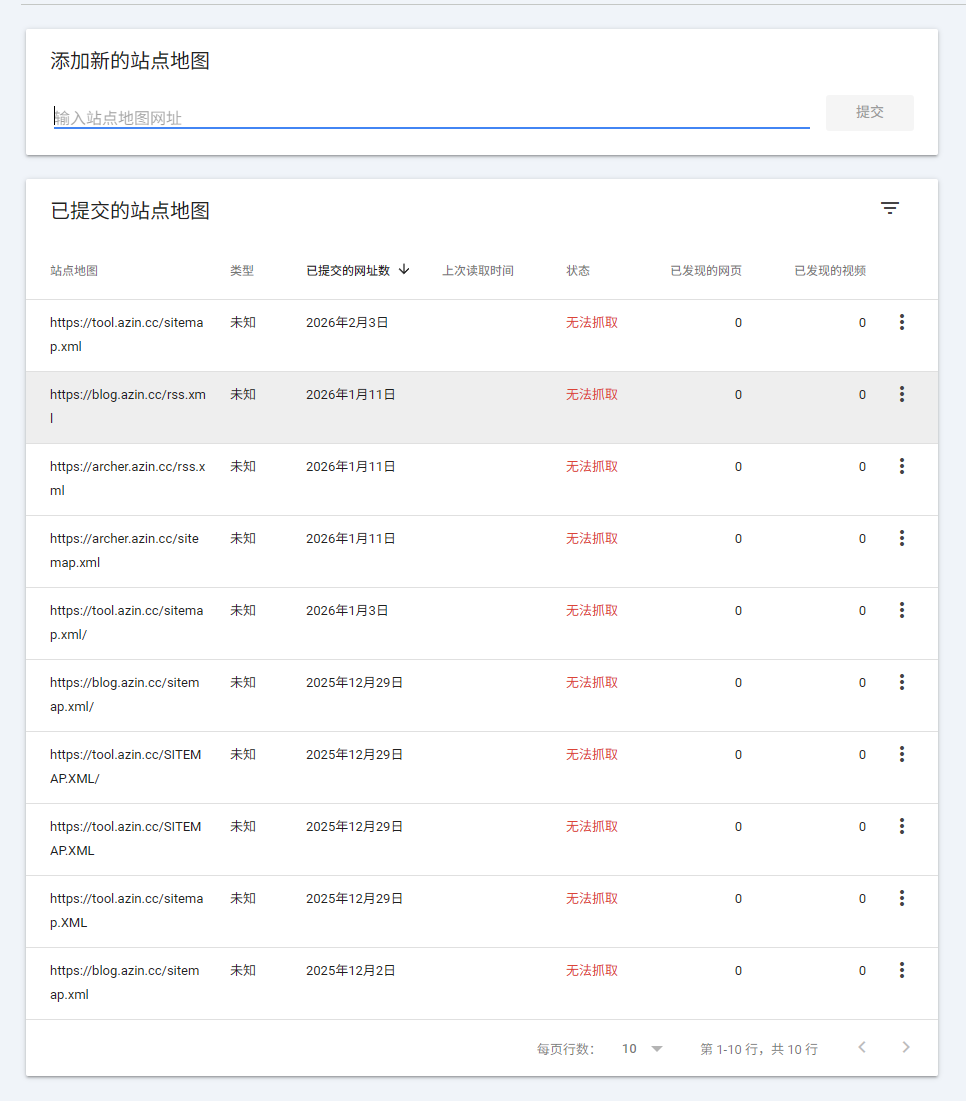Open more options for archer.azin.cc/rss.xml row
The width and height of the screenshot is (966, 1101).
pyautogui.click(x=901, y=466)
